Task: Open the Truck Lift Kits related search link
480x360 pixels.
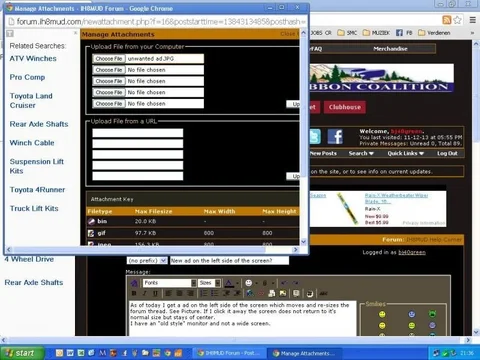Action: [34, 208]
